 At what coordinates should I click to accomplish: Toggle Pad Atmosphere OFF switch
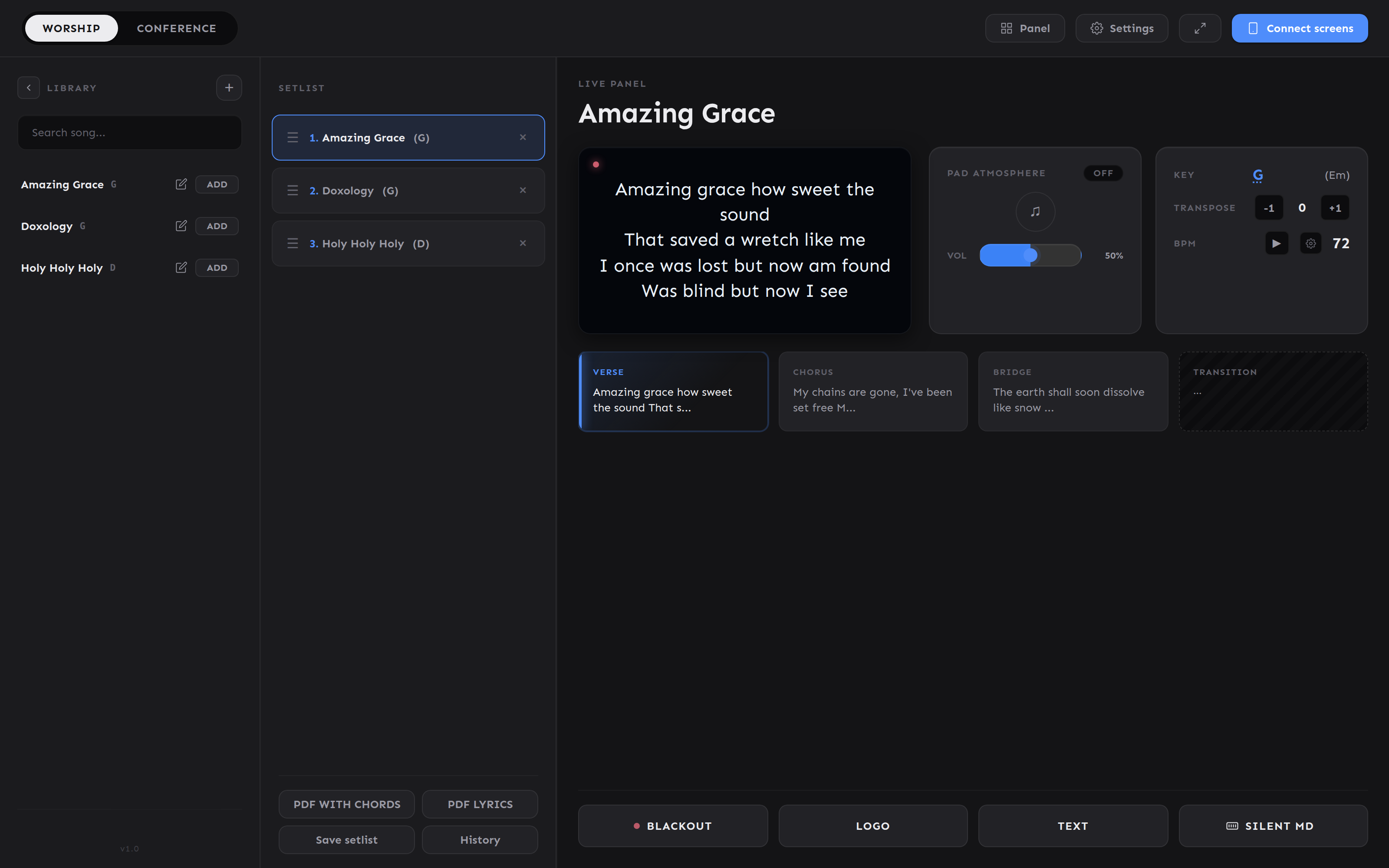1103,173
